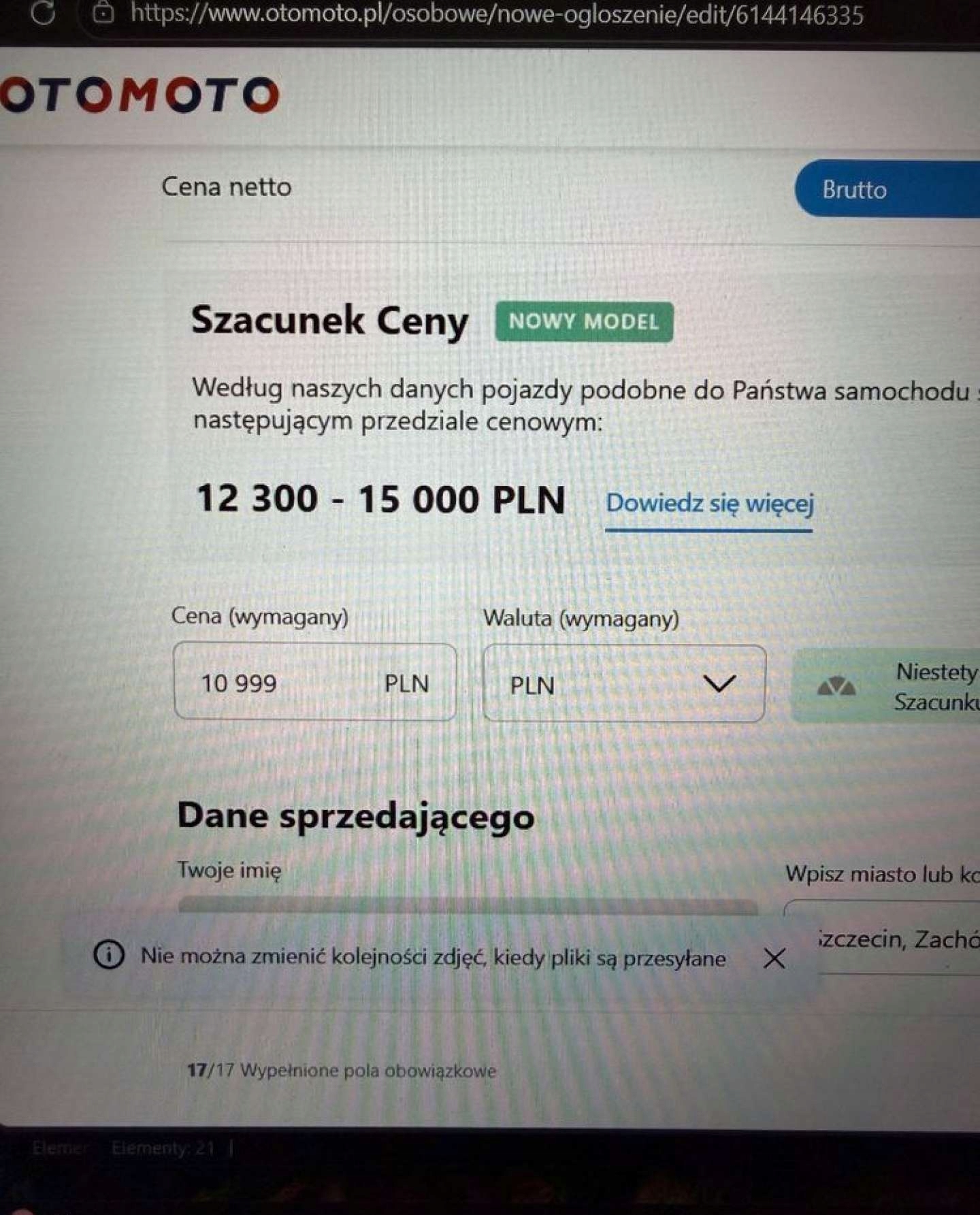Click the Szacunek Ceny heading
980x1215 pixels.
pos(329,321)
